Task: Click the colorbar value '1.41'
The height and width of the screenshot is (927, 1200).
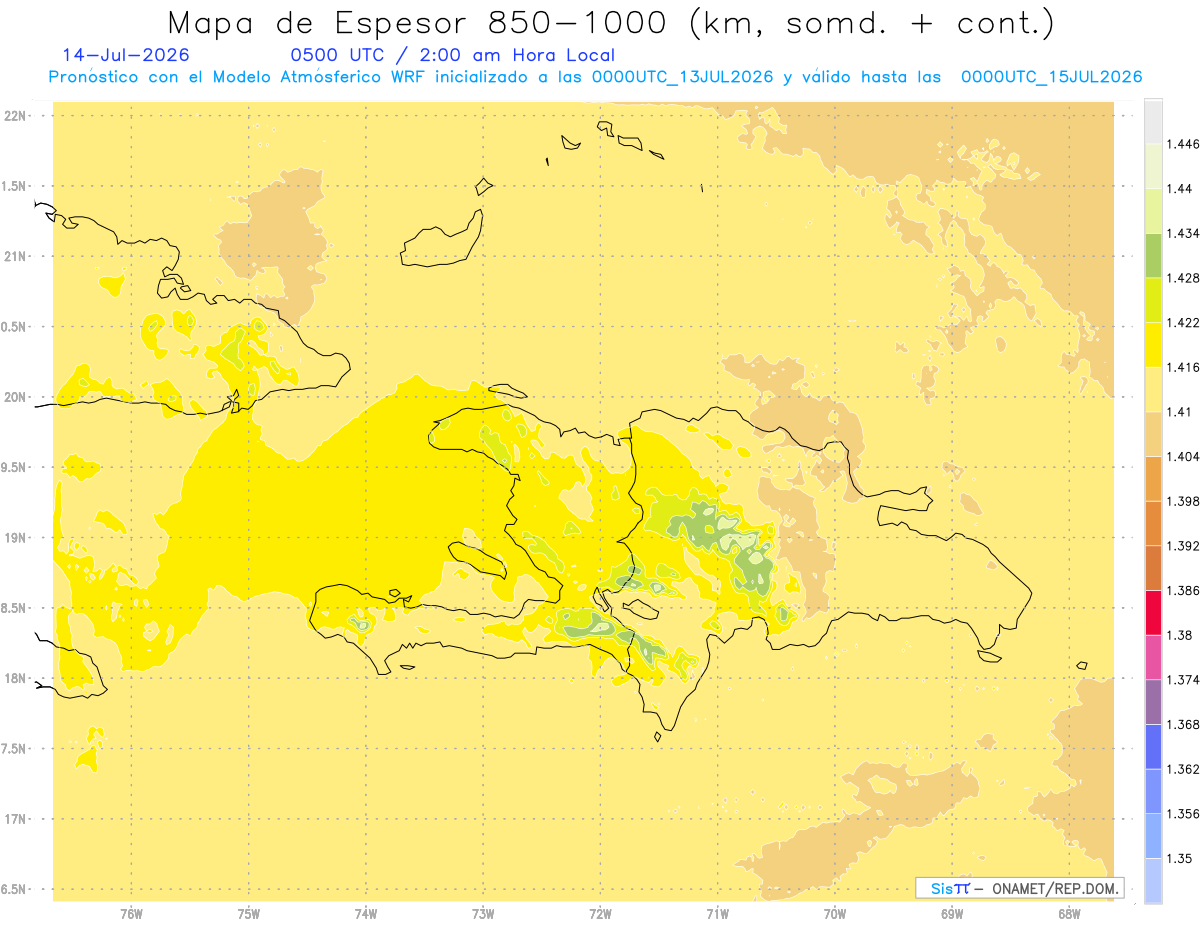Action: coord(1179,412)
